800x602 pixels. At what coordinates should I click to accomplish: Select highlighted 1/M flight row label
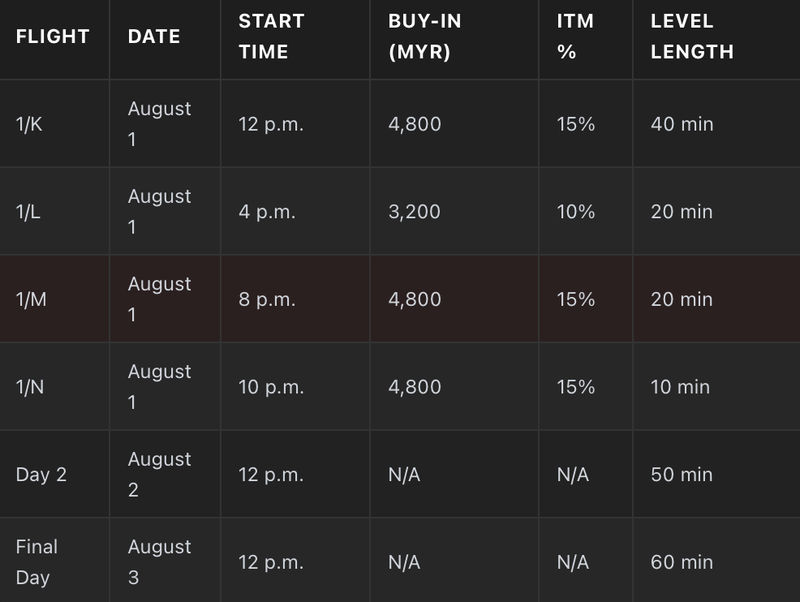31,299
